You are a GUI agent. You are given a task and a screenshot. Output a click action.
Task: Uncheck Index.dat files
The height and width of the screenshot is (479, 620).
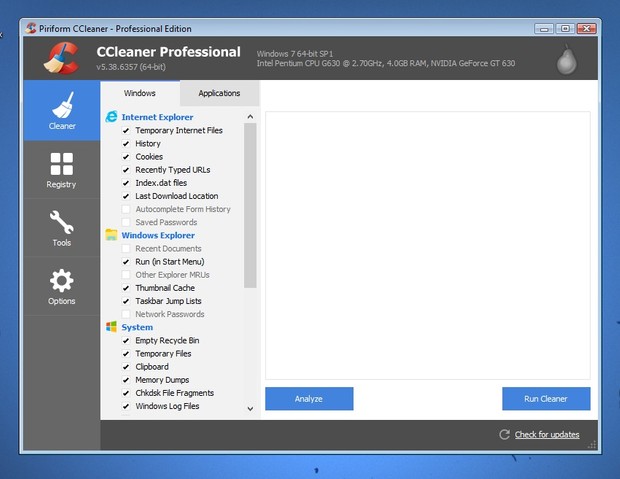click(126, 183)
